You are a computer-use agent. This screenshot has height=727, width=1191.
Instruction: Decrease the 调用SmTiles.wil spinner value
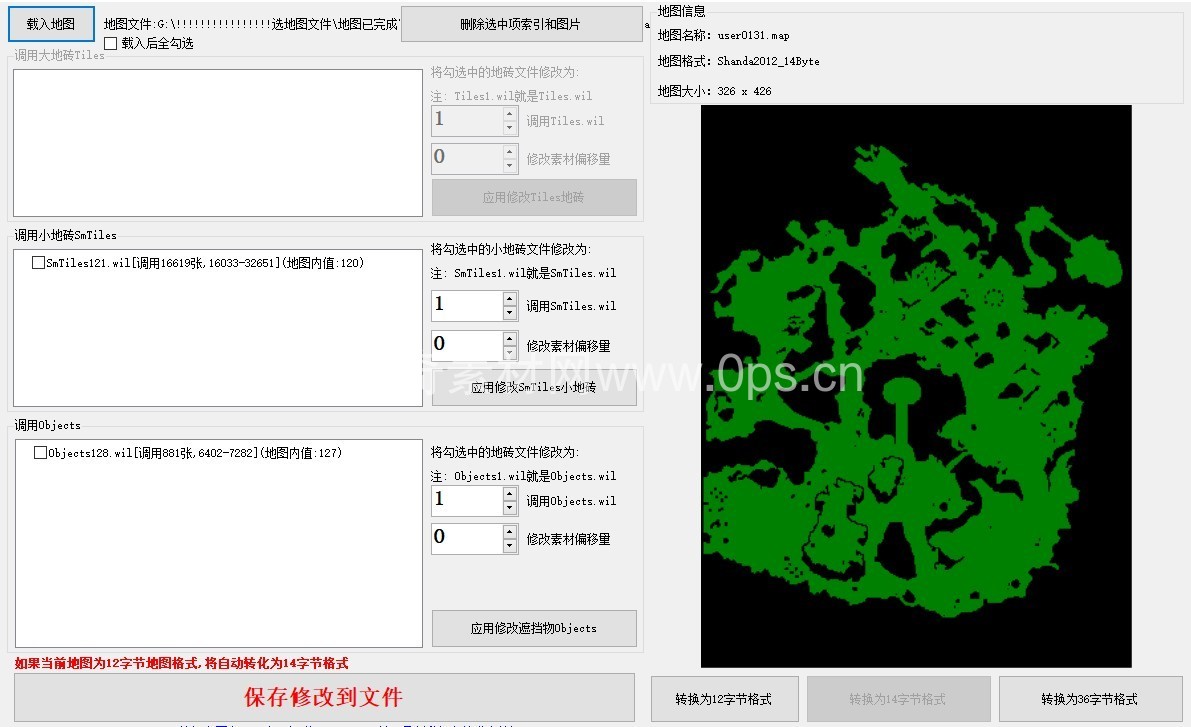[510, 313]
